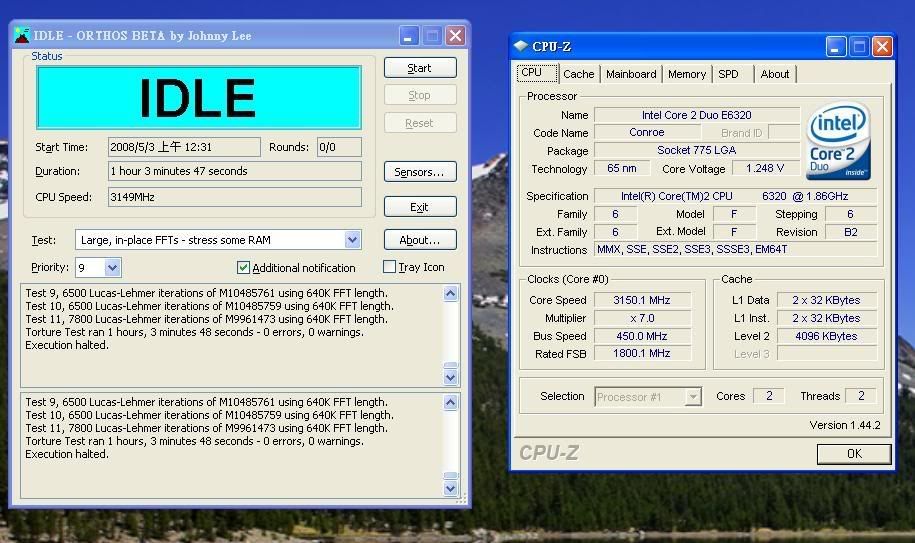Screen dimensions: 915x543
Task: Click 'Execution halted.' in upper log
Action: (67, 345)
